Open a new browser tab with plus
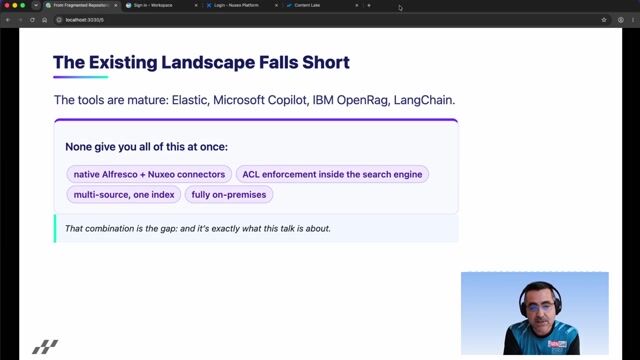Image resolution: width=640 pixels, height=360 pixels. pos(369,5)
